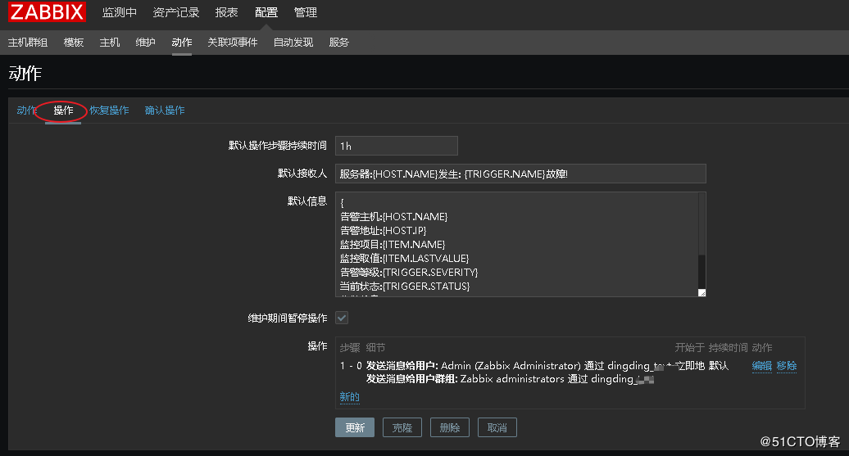Grab the textarea resize handle corner
Image resolution: width=849 pixels, height=456 pixels.
click(x=702, y=292)
